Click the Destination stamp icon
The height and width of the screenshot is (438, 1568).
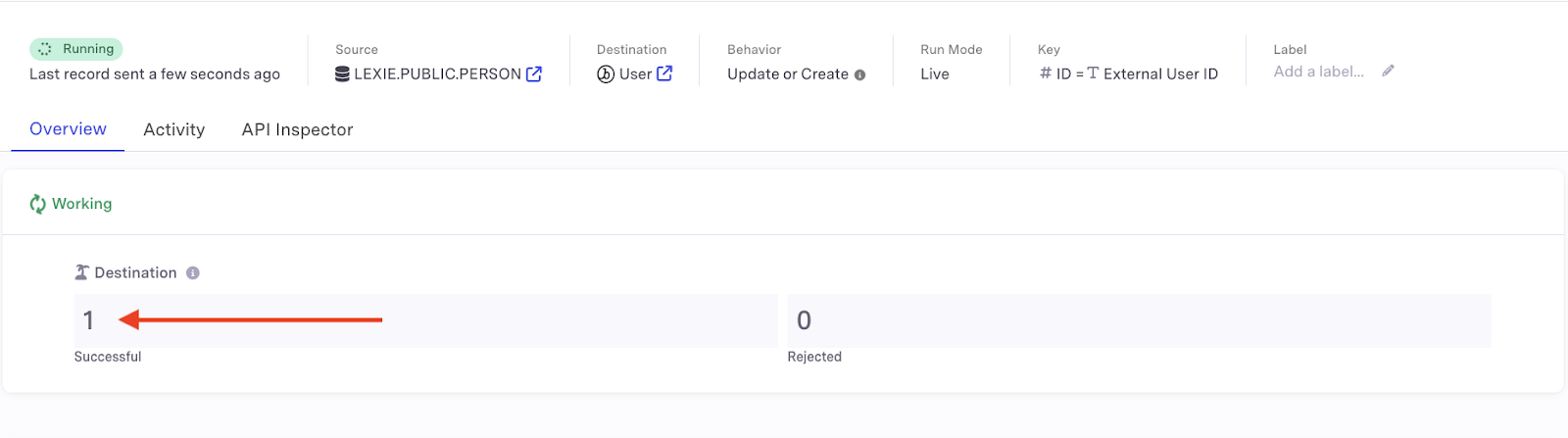[x=82, y=272]
